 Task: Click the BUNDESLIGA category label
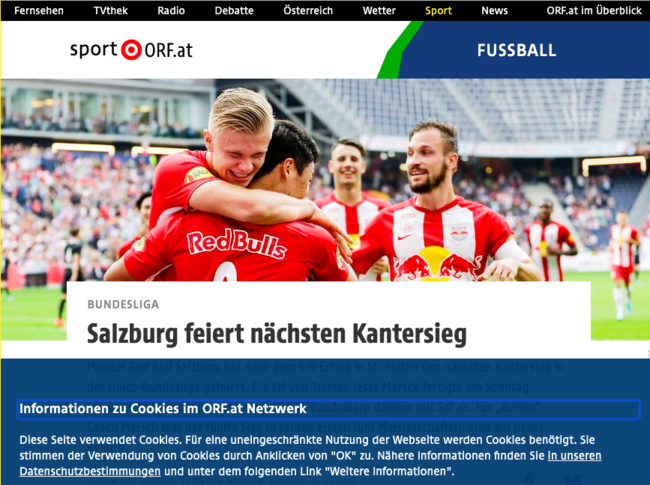pyautogui.click(x=123, y=304)
